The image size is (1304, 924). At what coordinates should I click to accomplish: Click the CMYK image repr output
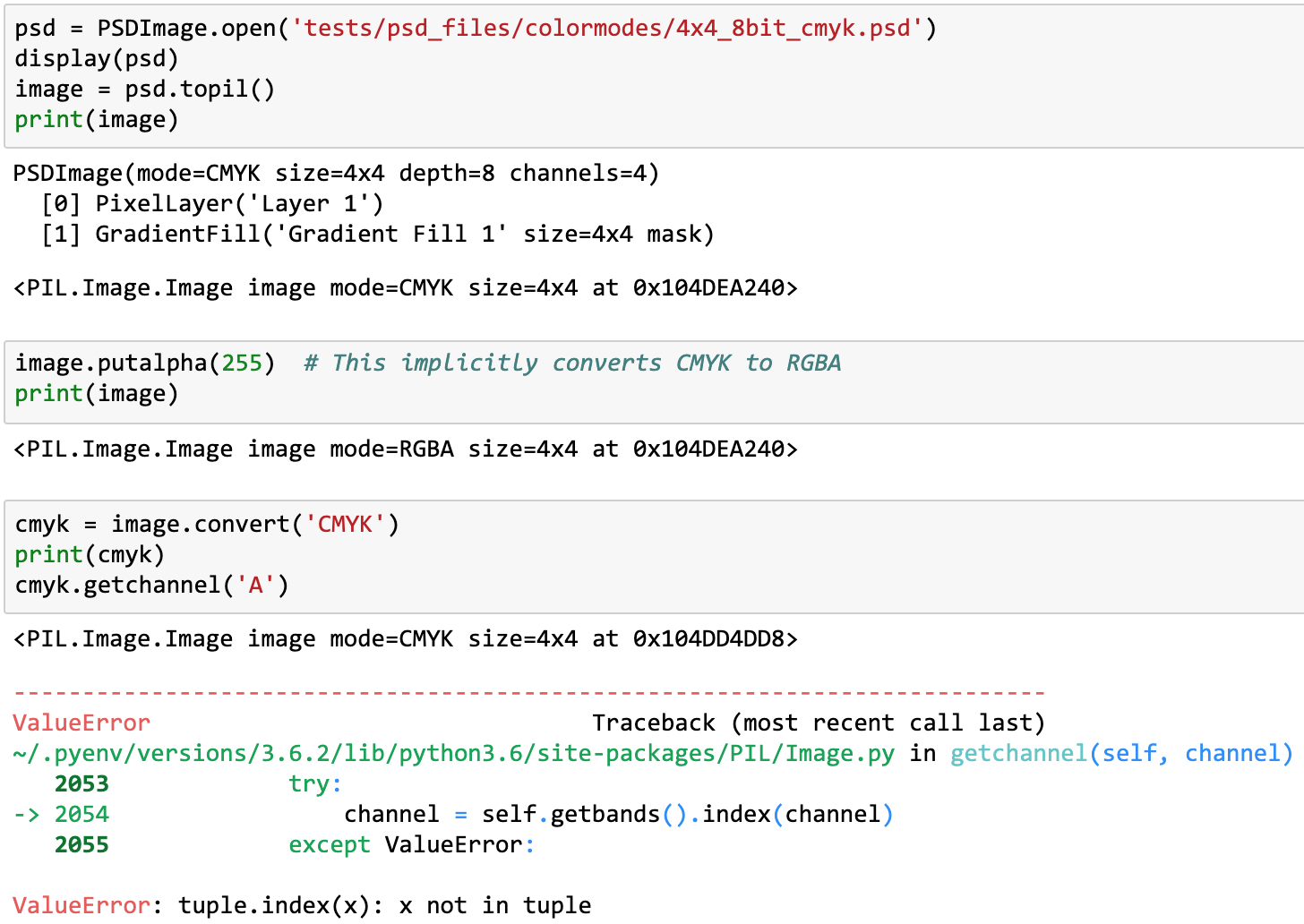pyautogui.click(x=403, y=638)
